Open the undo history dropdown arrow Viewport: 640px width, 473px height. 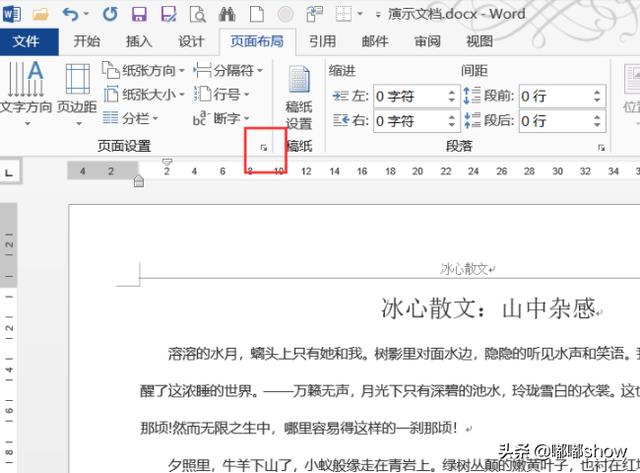[x=86, y=15]
